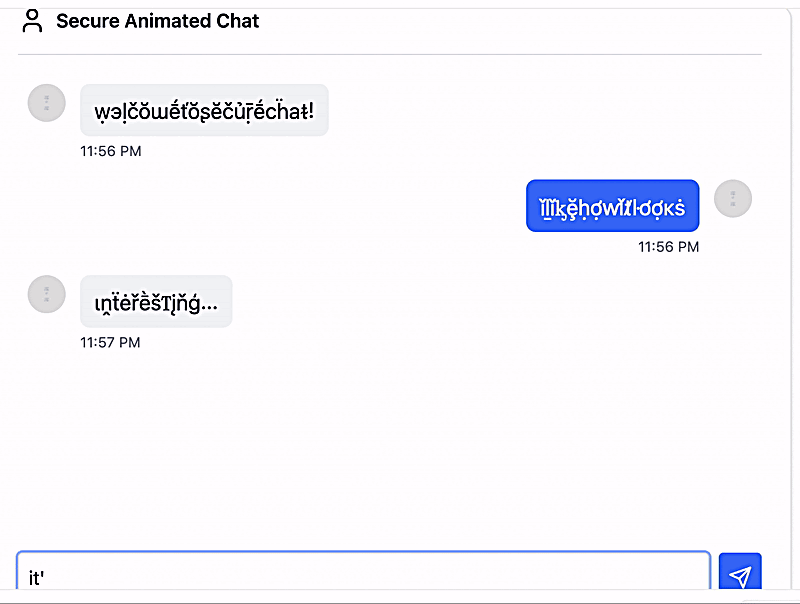The image size is (800, 604).
Task: Send the message with paper-plane button
Action: pos(740,571)
